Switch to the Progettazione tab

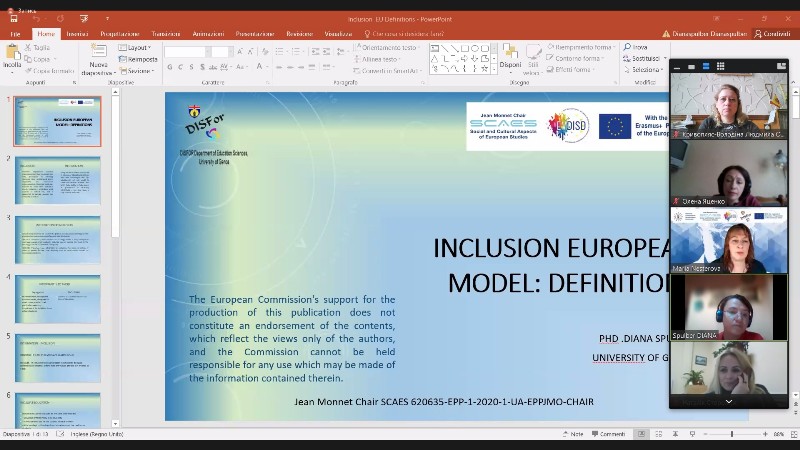120,34
